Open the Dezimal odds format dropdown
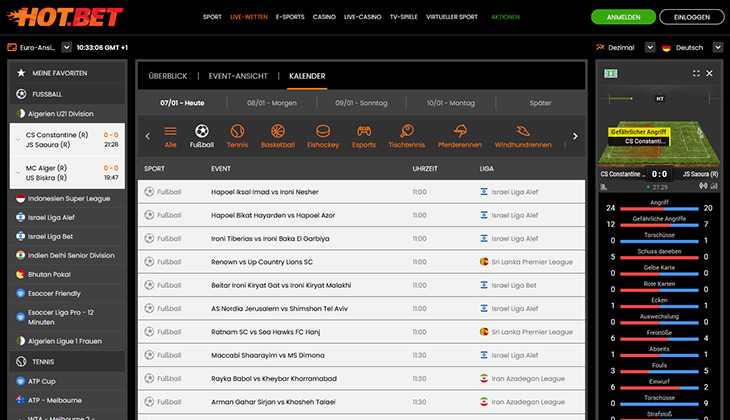 (650, 47)
